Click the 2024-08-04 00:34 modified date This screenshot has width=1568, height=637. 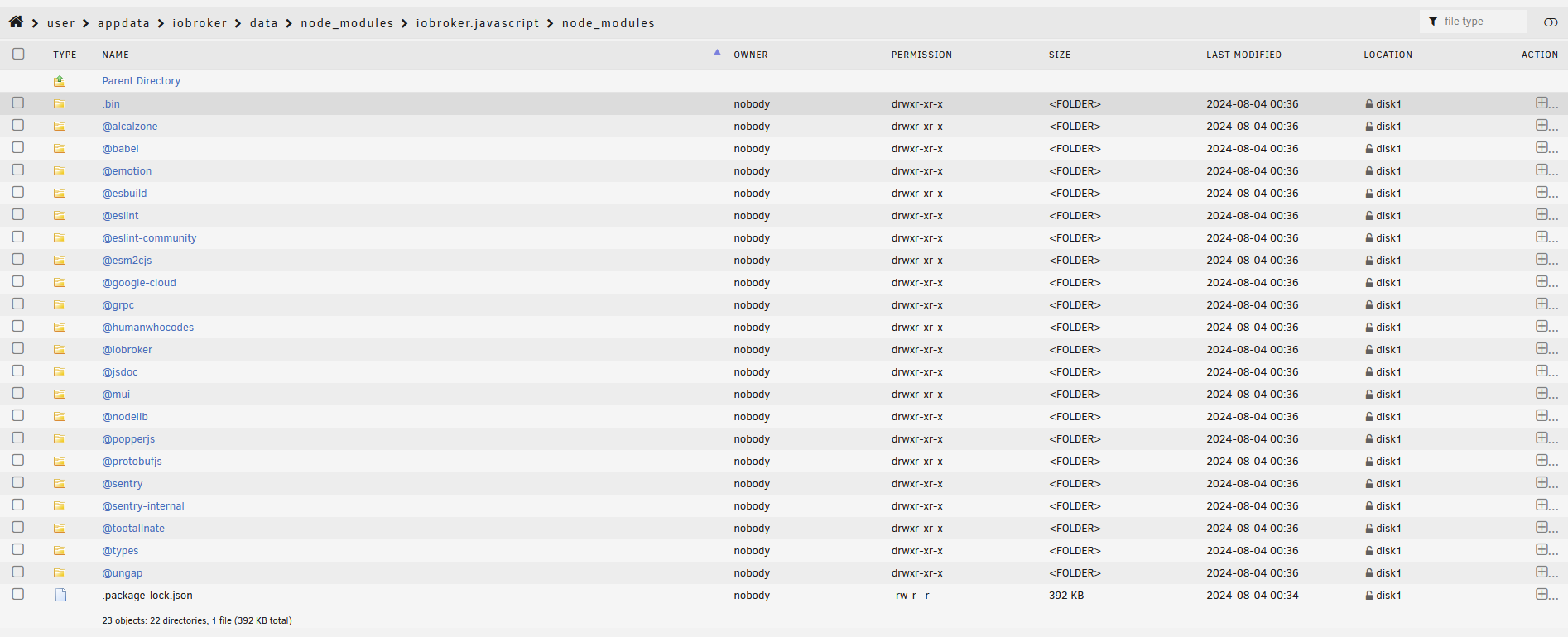click(1253, 596)
